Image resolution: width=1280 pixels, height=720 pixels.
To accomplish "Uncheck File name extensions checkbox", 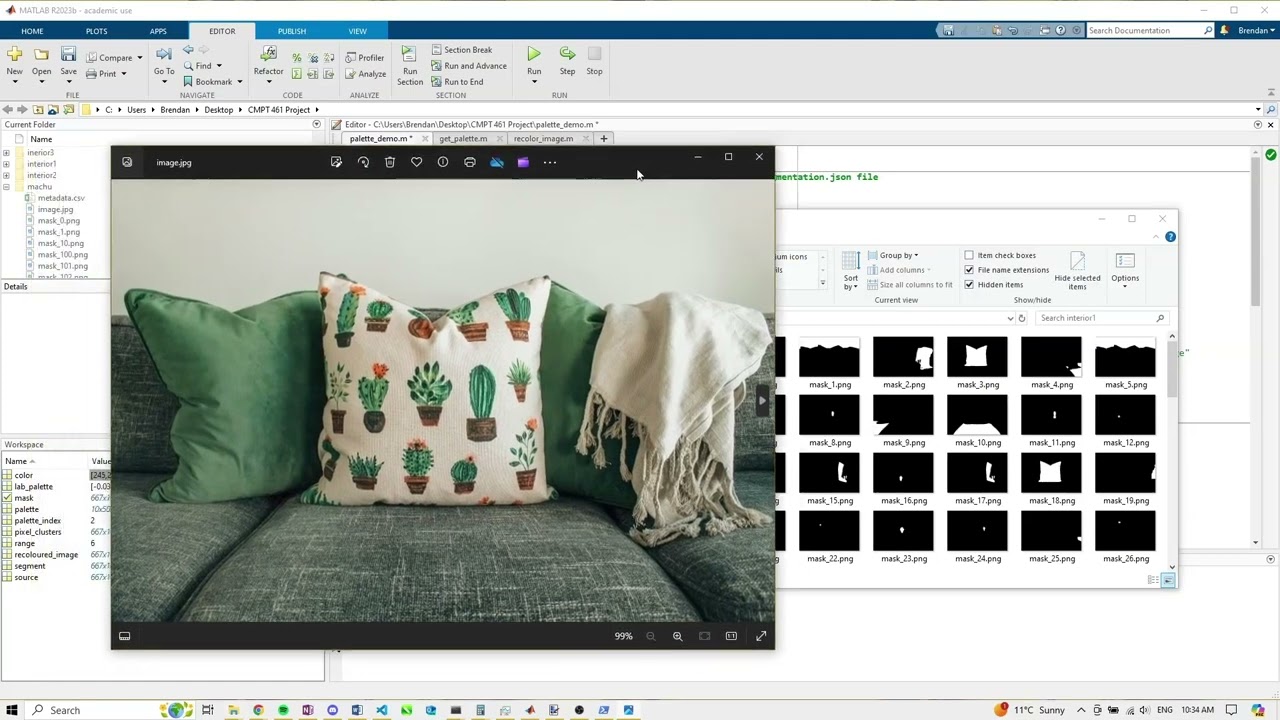I will coord(969,270).
